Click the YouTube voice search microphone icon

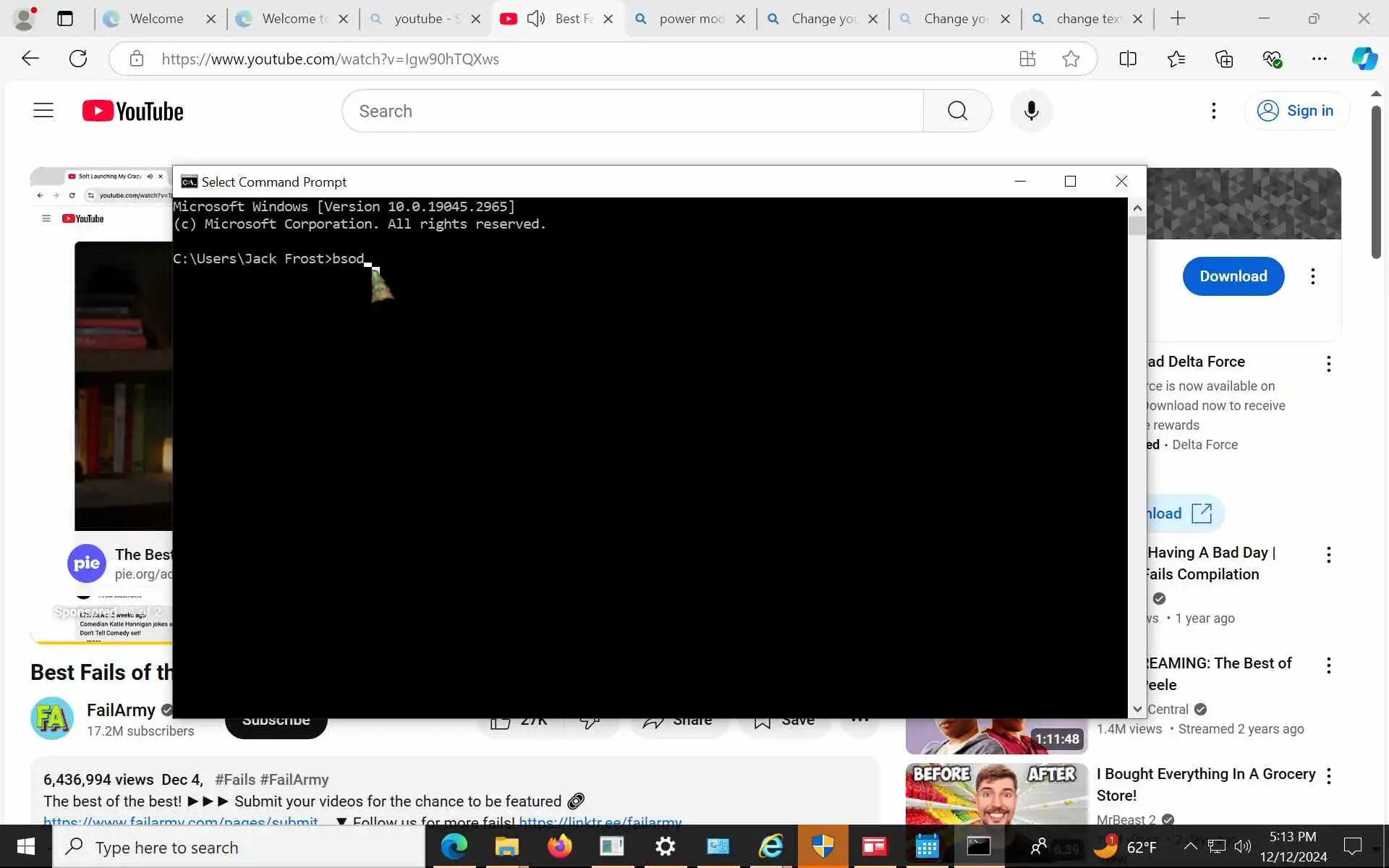(1031, 111)
